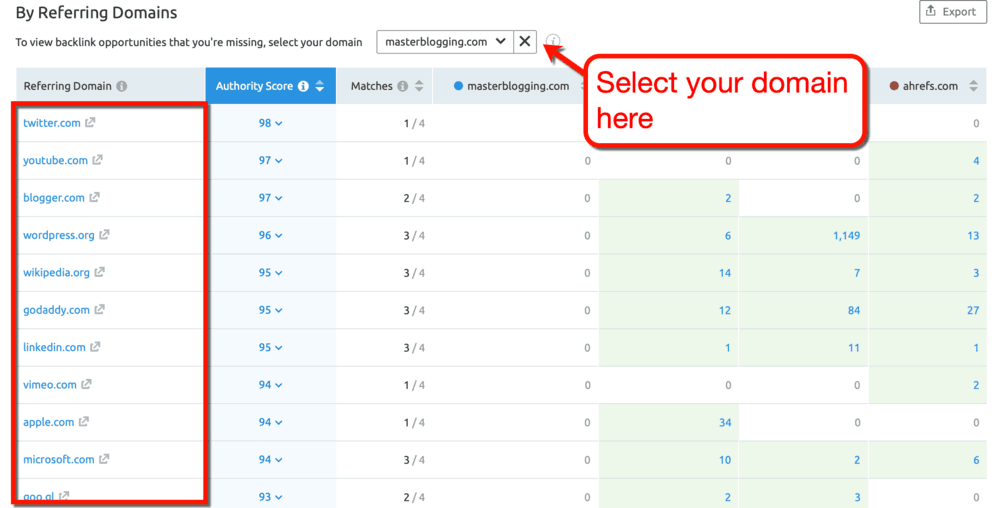This screenshot has width=1000, height=508.
Task: Click 11 backlinks value in linkedin.com row
Action: (x=854, y=348)
